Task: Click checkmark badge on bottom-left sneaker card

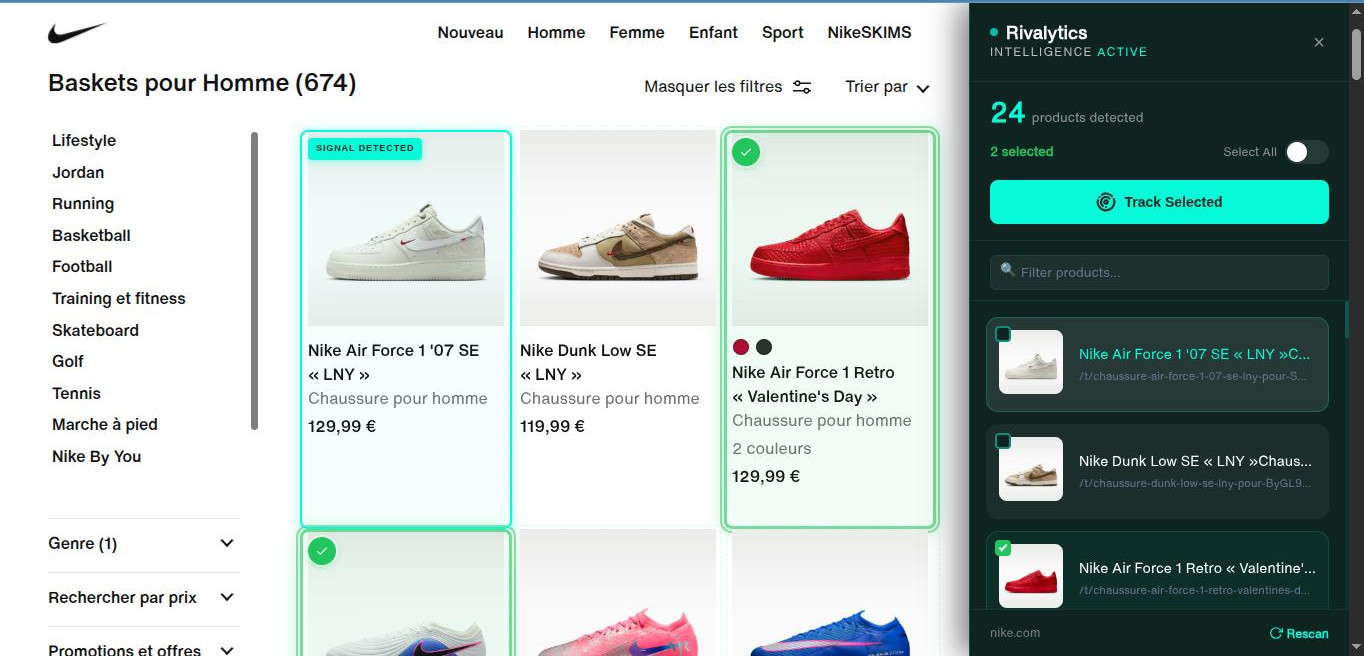Action: click(x=322, y=550)
